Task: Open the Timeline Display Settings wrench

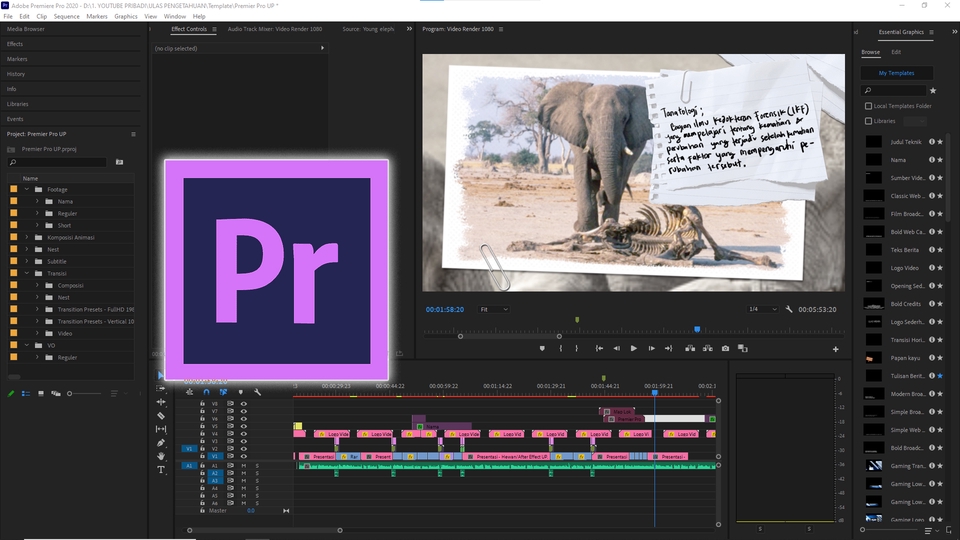Action: (258, 392)
